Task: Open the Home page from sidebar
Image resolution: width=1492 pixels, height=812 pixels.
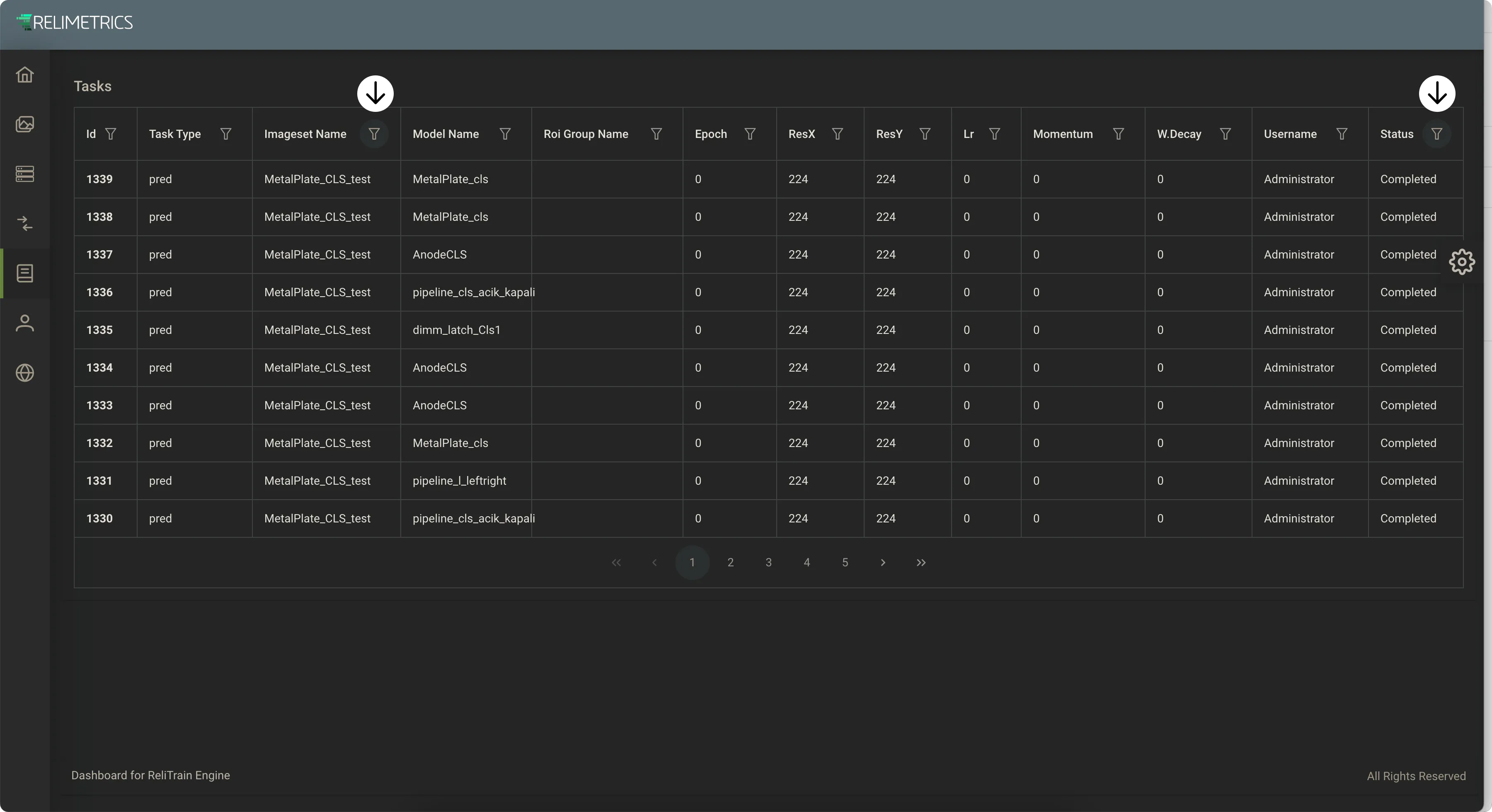Action: pos(25,75)
